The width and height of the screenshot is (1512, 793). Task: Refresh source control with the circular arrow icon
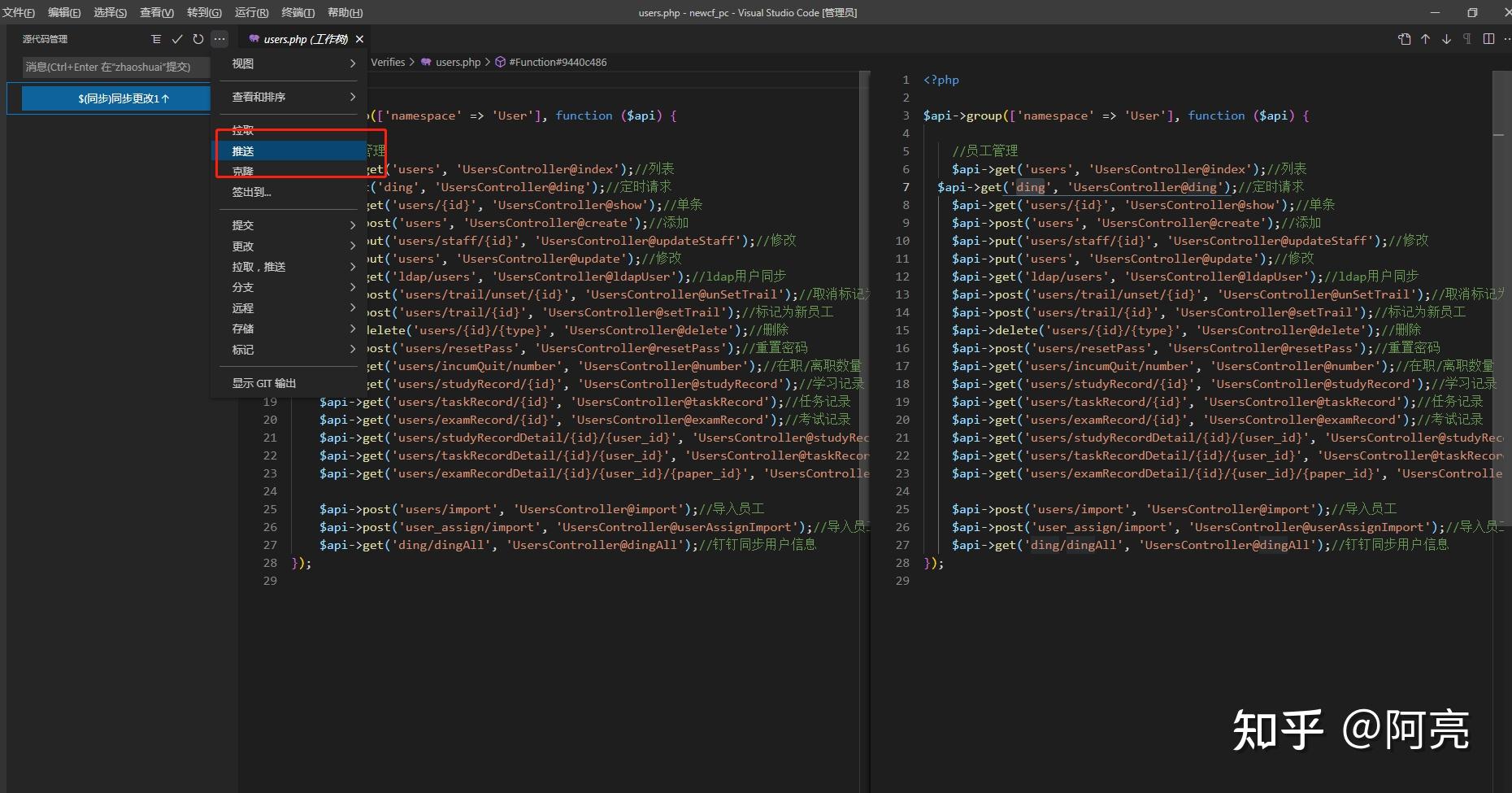198,39
